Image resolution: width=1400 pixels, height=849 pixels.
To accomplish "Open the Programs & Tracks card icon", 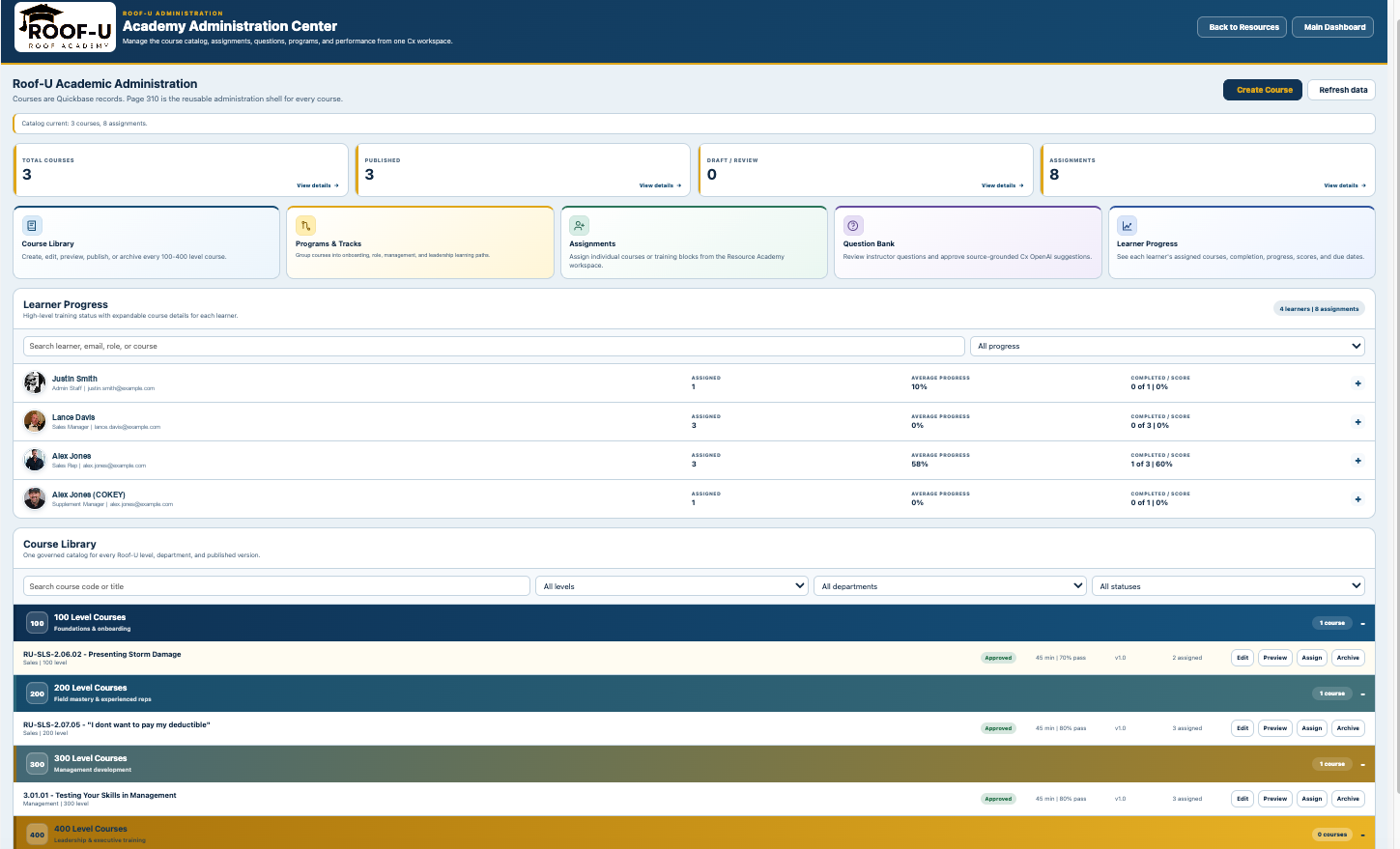I will 305,225.
